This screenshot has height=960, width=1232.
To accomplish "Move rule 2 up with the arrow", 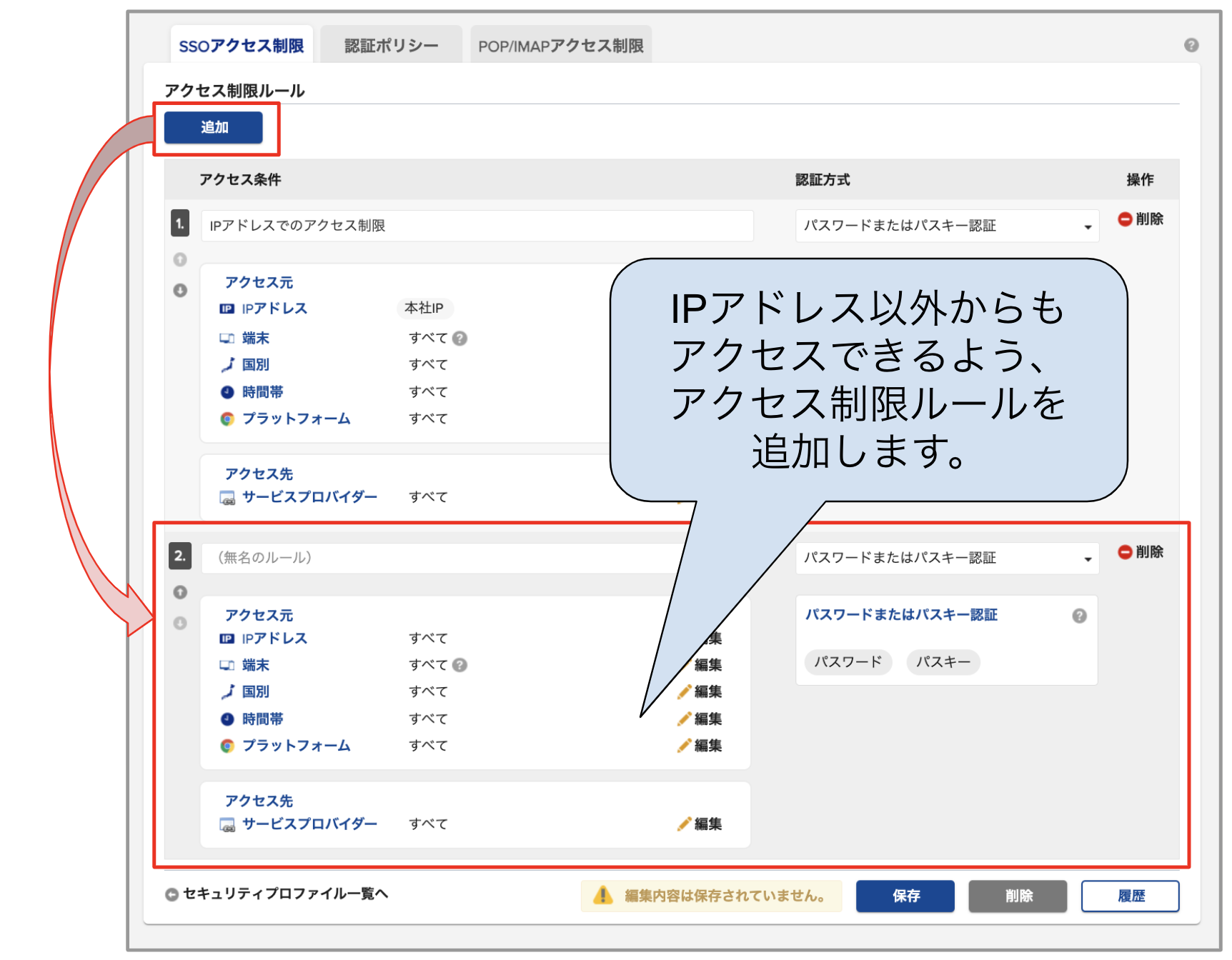I will click(180, 592).
